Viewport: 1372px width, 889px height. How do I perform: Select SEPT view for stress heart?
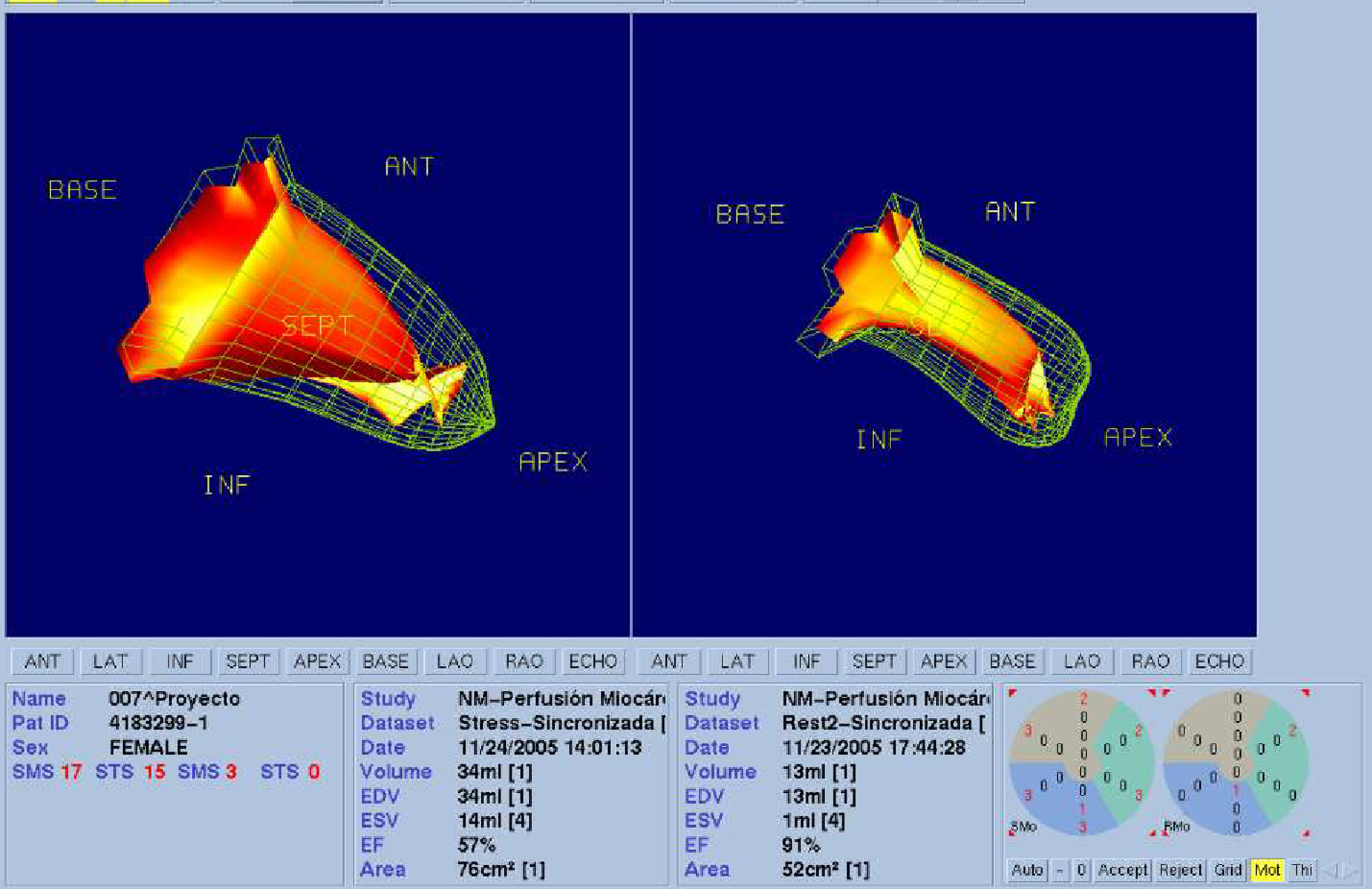coord(248,661)
